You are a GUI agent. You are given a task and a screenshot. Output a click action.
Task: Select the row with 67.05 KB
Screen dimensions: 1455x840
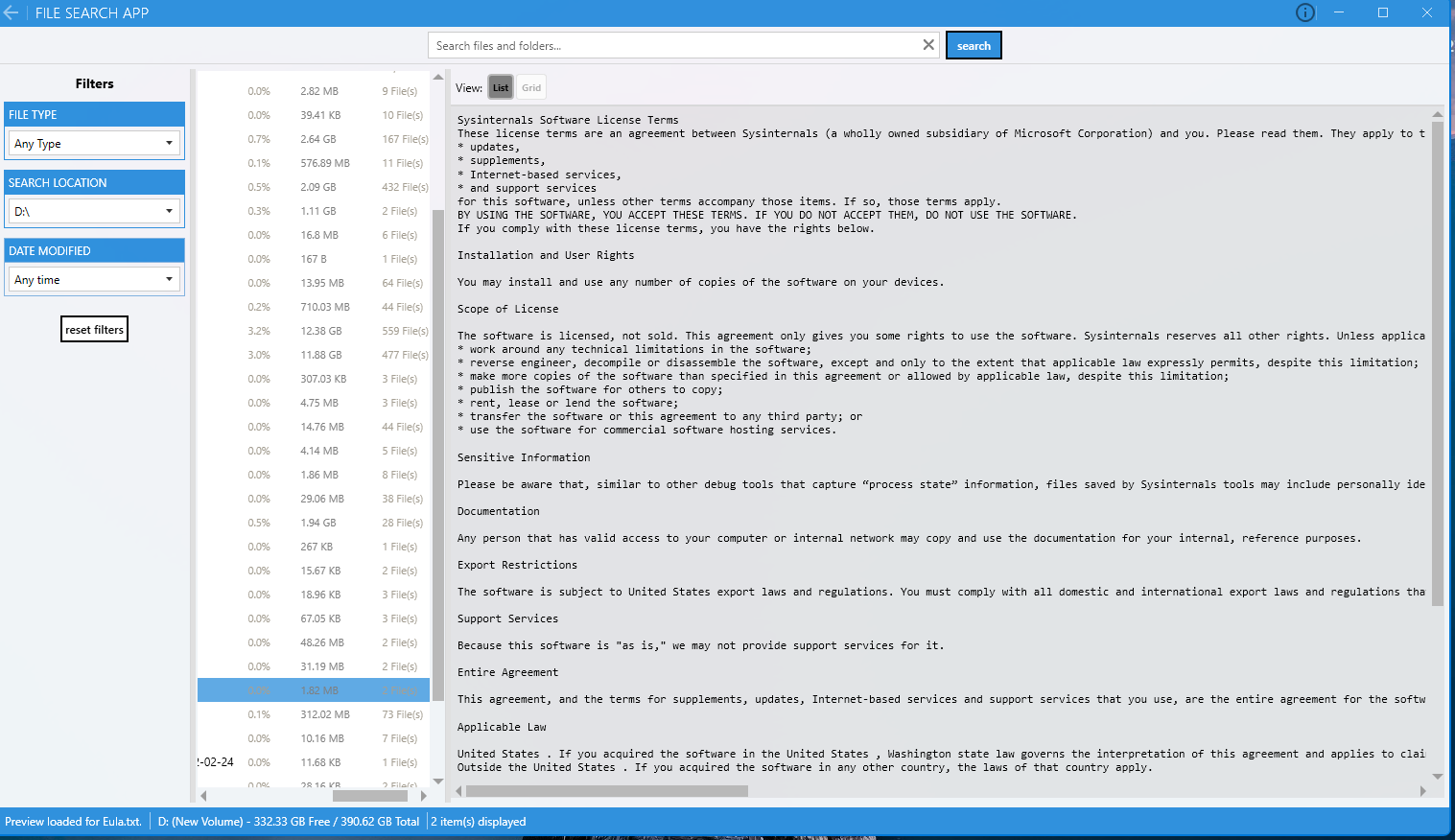[x=314, y=618]
